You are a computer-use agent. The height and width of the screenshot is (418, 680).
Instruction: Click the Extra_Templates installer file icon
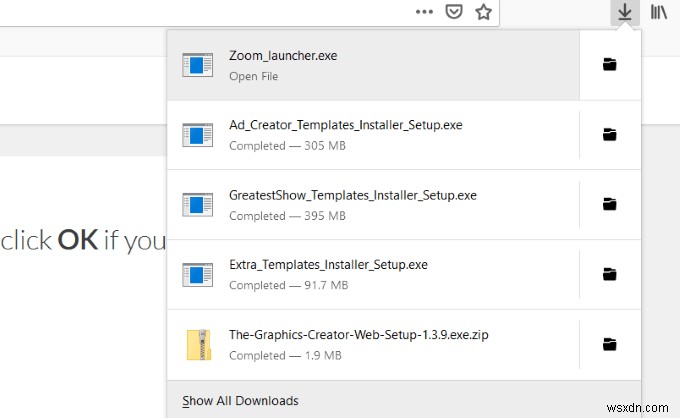(x=198, y=274)
